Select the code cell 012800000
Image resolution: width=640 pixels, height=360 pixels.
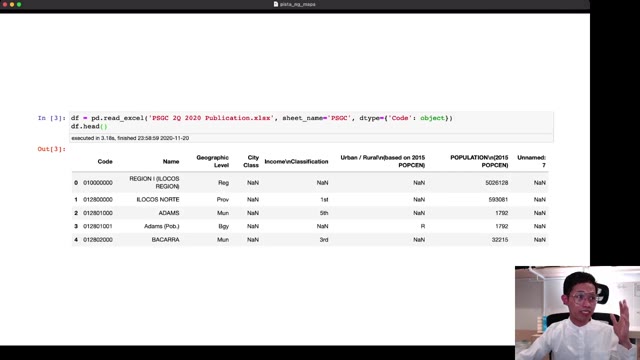pos(98,200)
